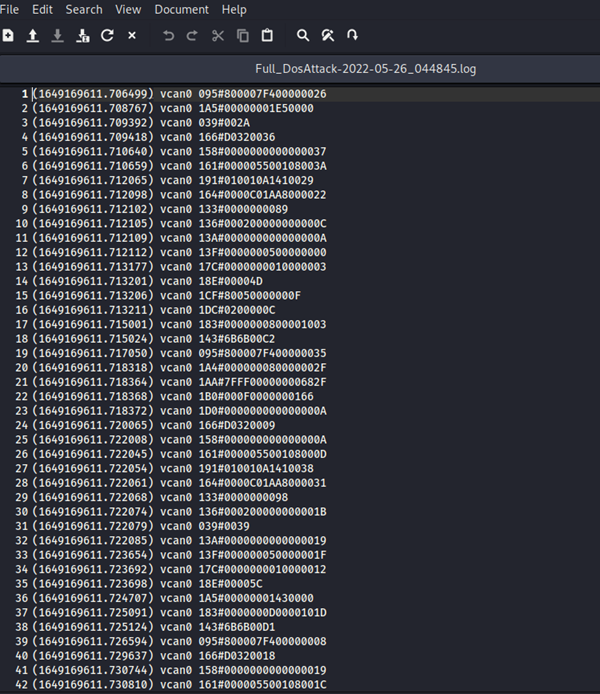Viewport: 600px width, 694px height.
Task: Click line 8 text 164#0000C01AA8000022
Action: [262, 195]
